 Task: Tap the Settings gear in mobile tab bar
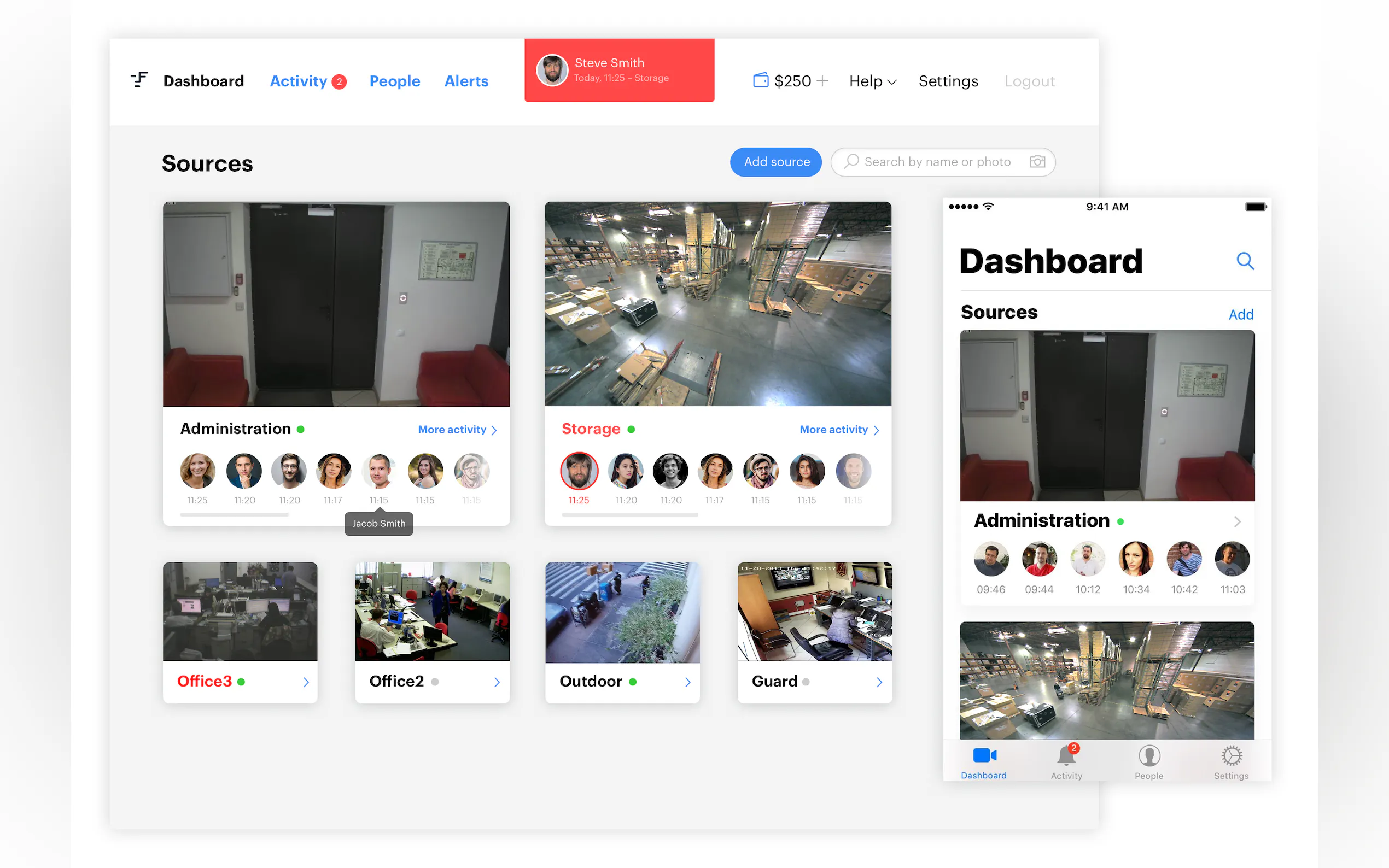(1231, 756)
